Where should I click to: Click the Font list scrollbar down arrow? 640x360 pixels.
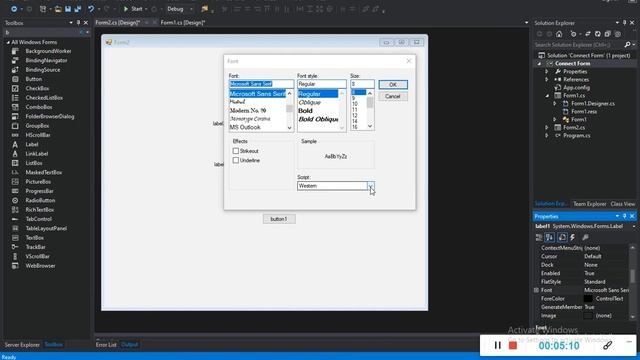pos(289,128)
